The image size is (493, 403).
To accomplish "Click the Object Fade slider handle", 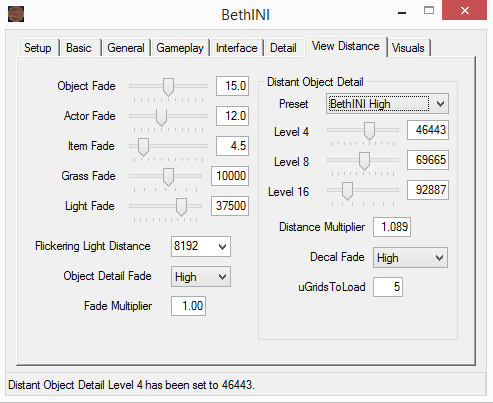I will [168, 87].
